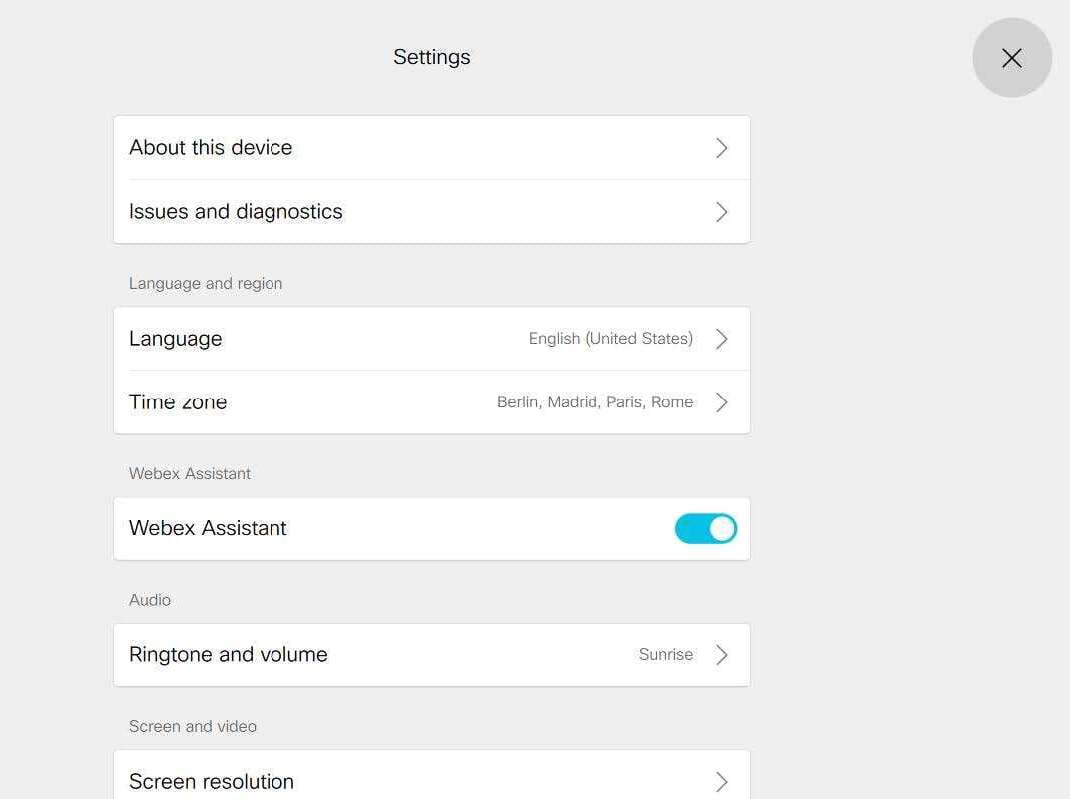
Task: Click the chevron for Issues and diagnostics
Action: [721, 212]
